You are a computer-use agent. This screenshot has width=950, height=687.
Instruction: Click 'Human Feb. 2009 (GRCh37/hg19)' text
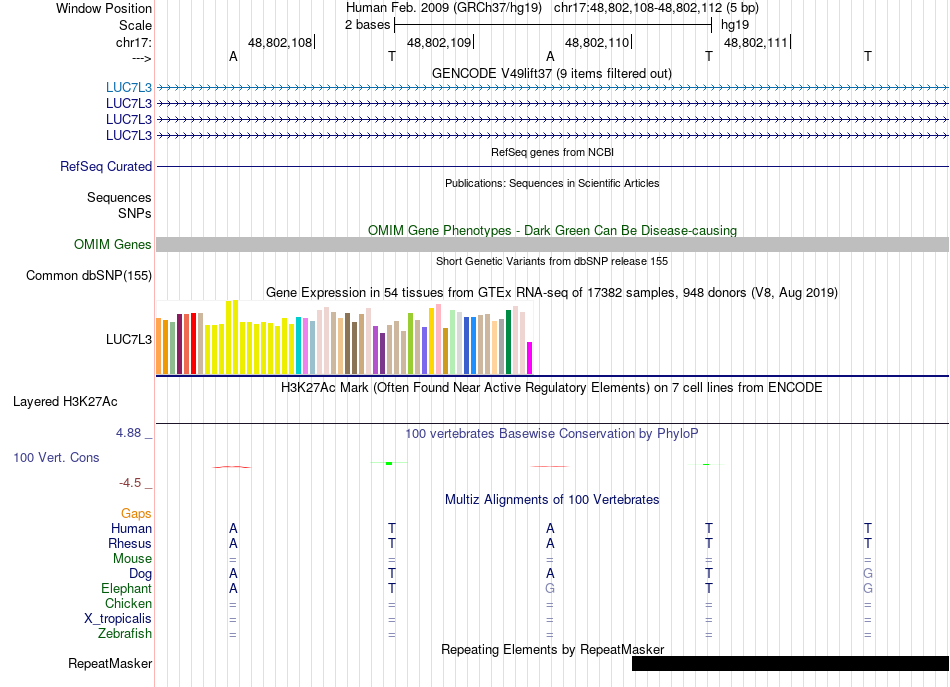[x=444, y=8]
